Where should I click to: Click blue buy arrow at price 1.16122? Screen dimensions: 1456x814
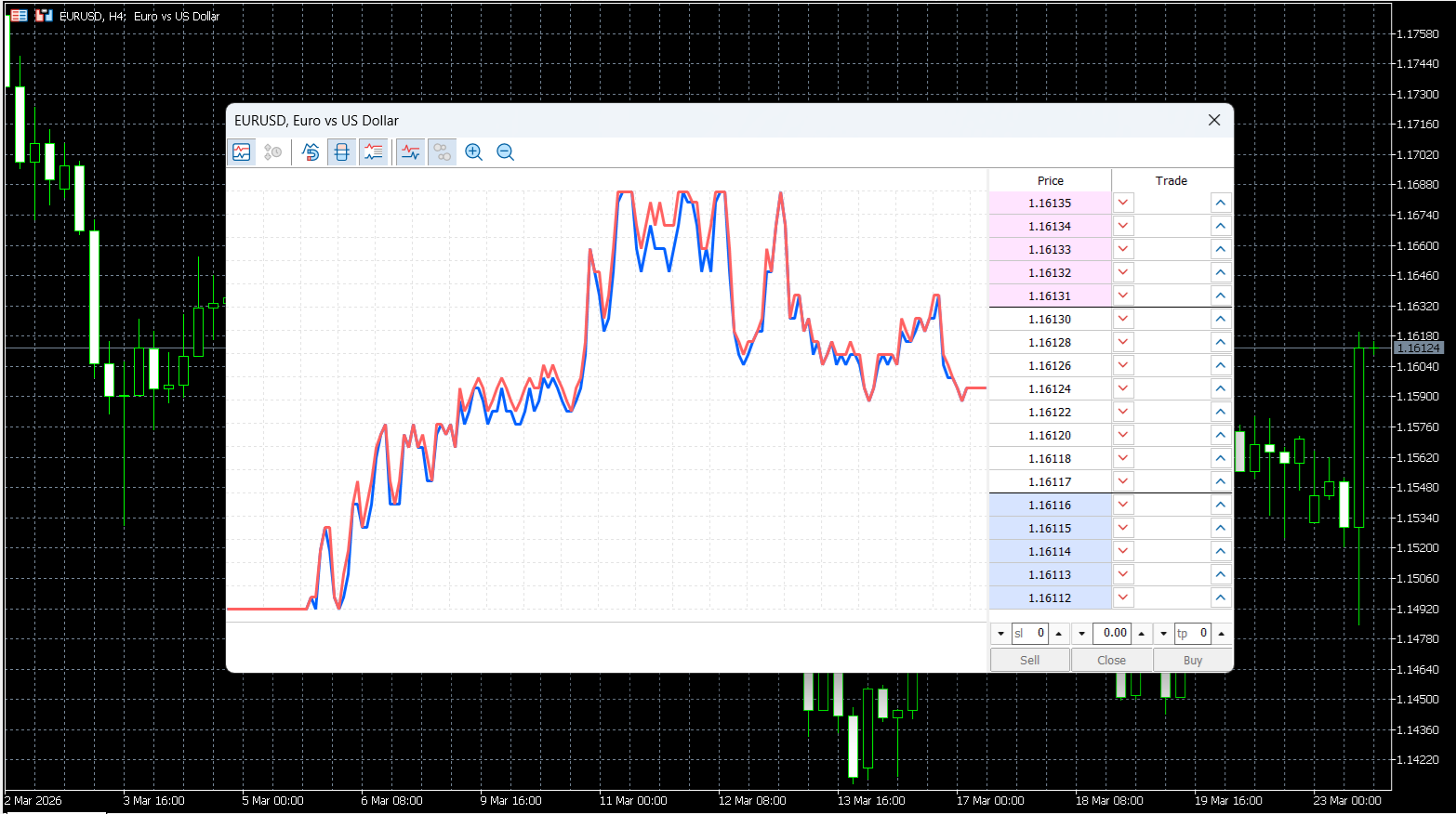1221,412
